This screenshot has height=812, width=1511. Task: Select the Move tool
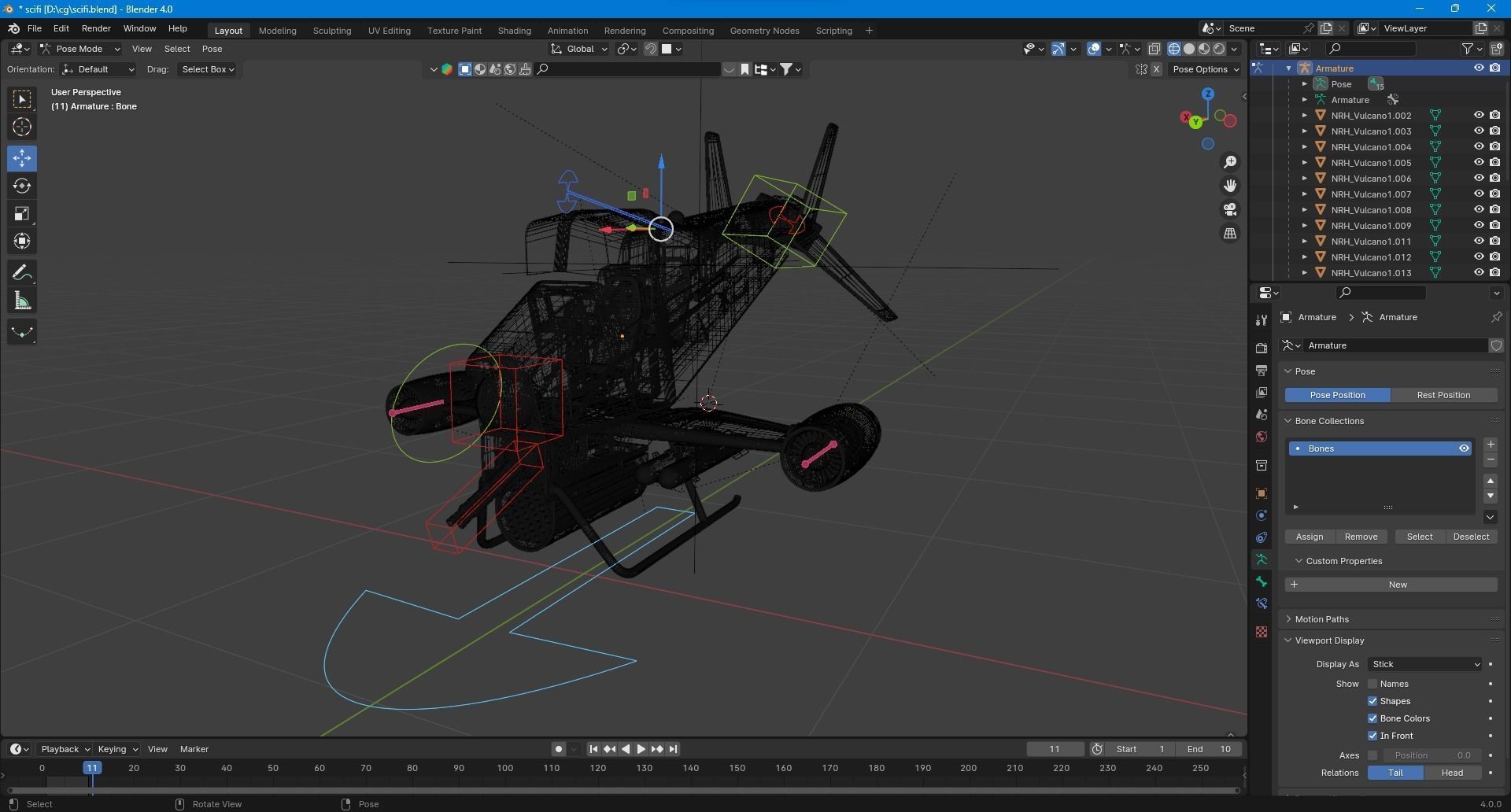(22, 158)
